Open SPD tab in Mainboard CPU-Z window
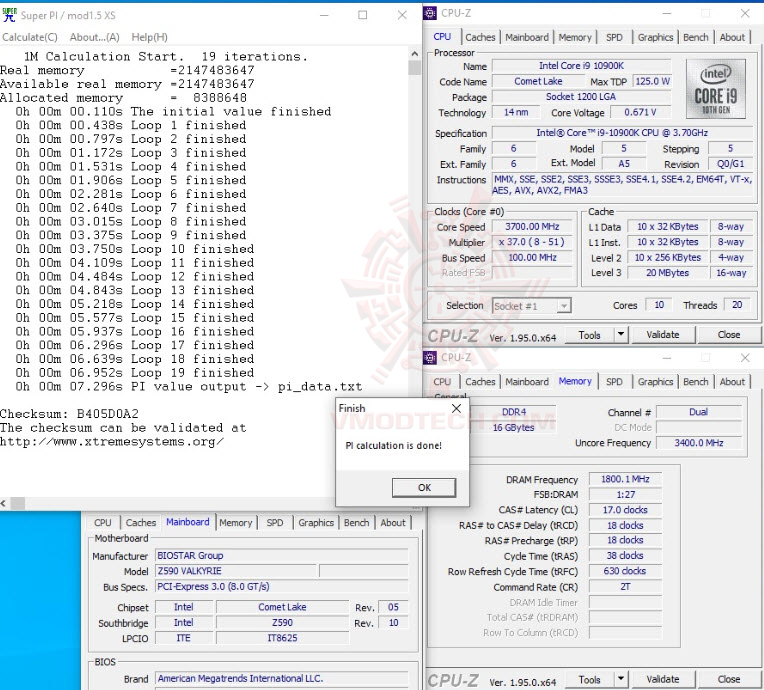764x690 pixels. 275,522
